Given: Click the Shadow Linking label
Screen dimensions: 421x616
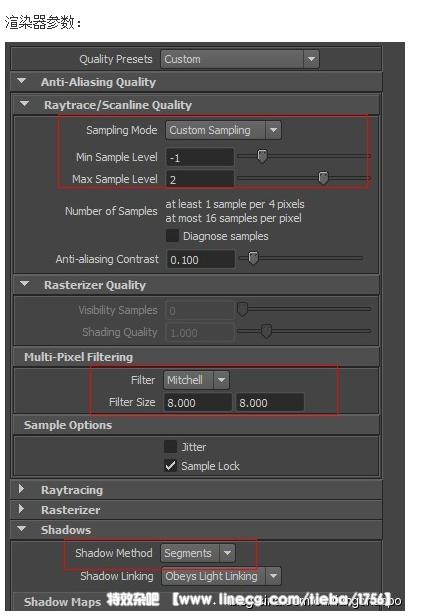Looking at the screenshot, I should click(117, 576).
